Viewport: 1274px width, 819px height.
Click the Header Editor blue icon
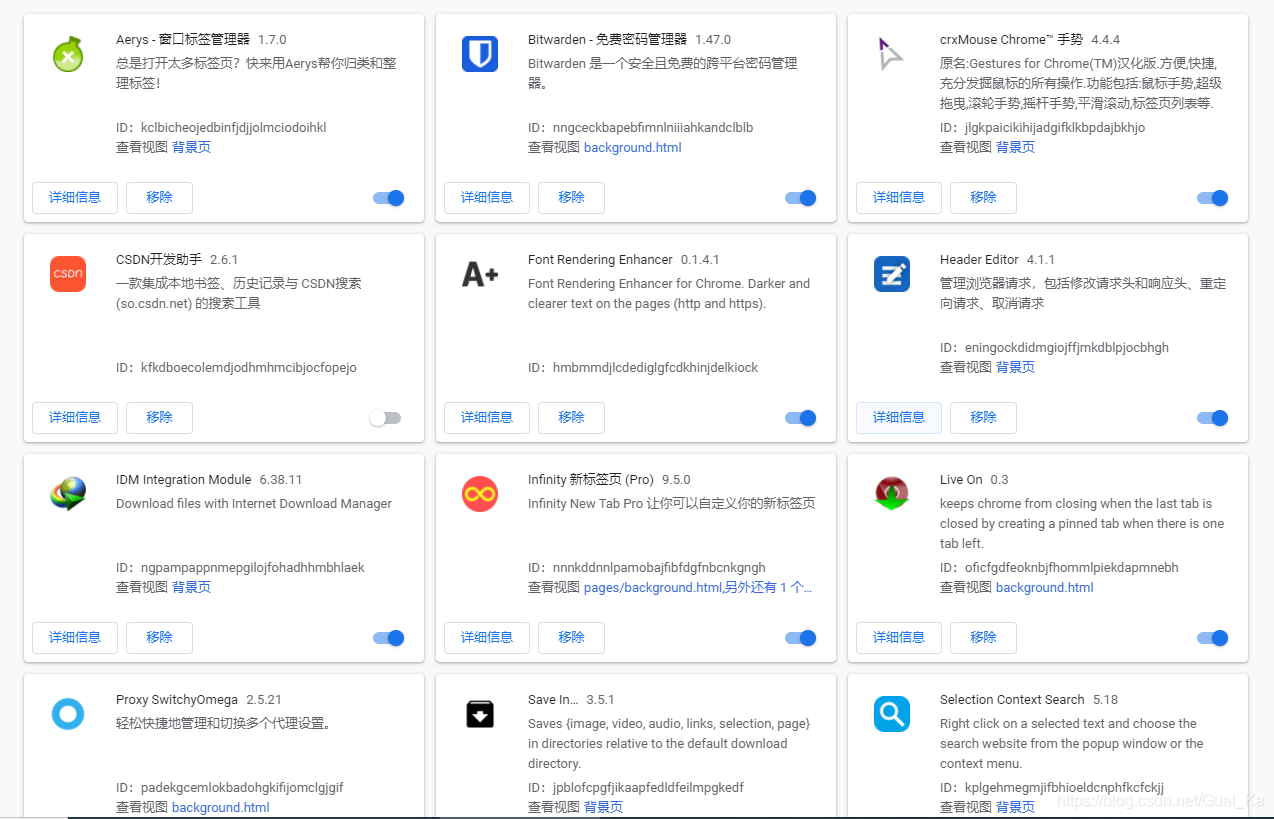click(892, 274)
